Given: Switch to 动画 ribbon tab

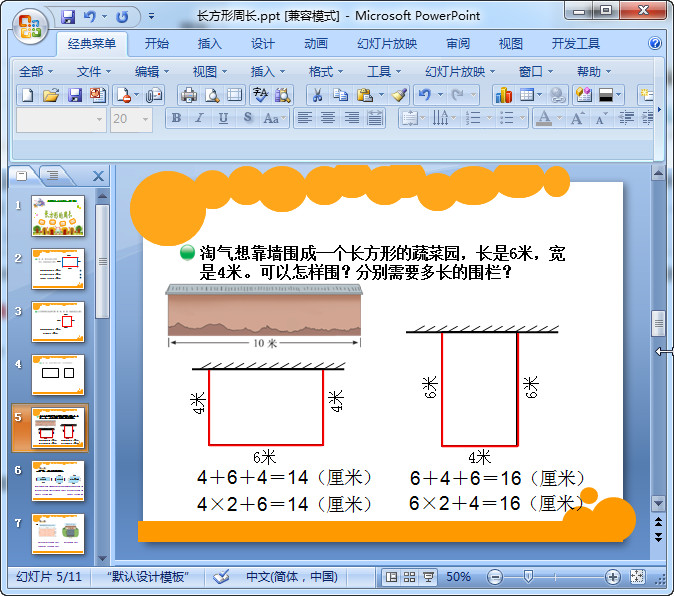Looking at the screenshot, I should pyautogui.click(x=316, y=43).
